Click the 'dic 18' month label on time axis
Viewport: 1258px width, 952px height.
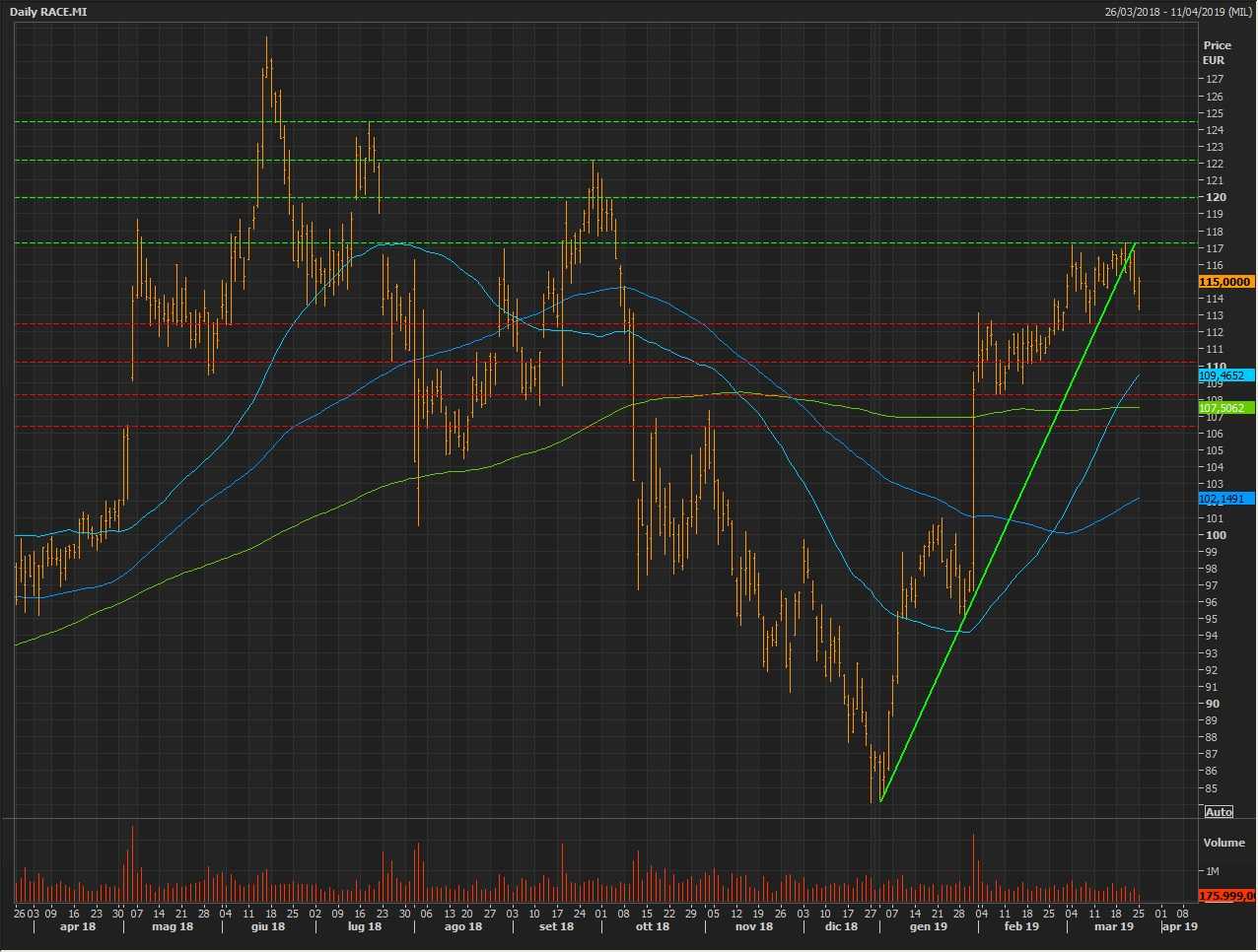tap(841, 926)
